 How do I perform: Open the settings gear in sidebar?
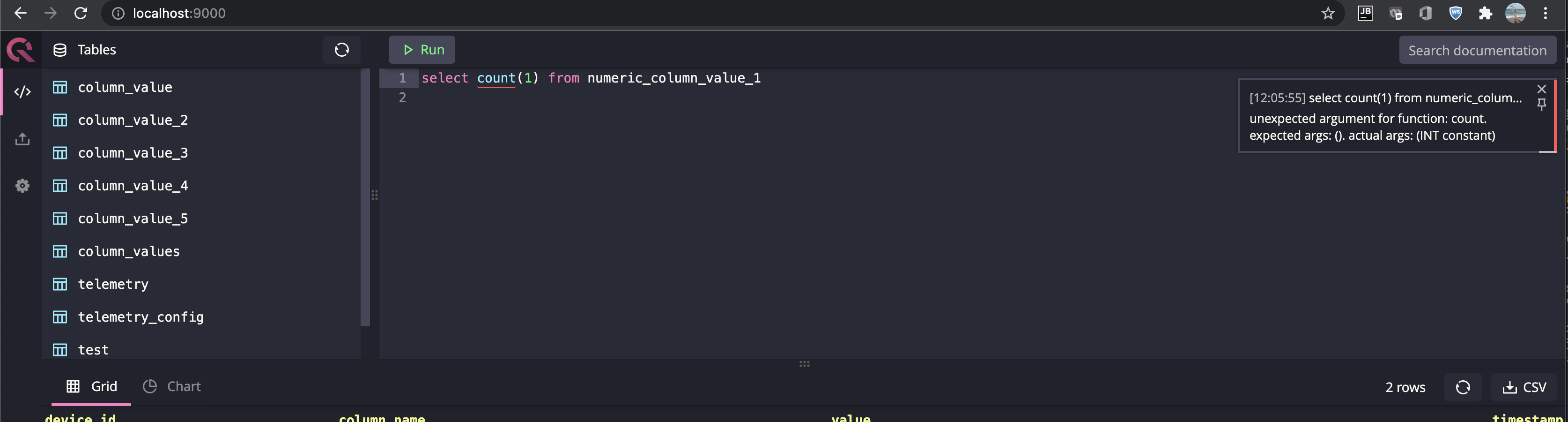[22, 185]
